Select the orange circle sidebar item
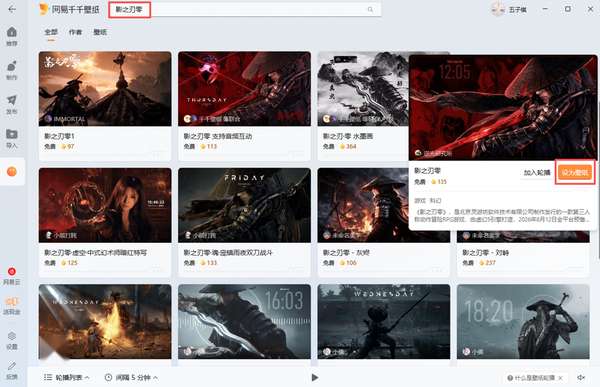 [x=12, y=171]
